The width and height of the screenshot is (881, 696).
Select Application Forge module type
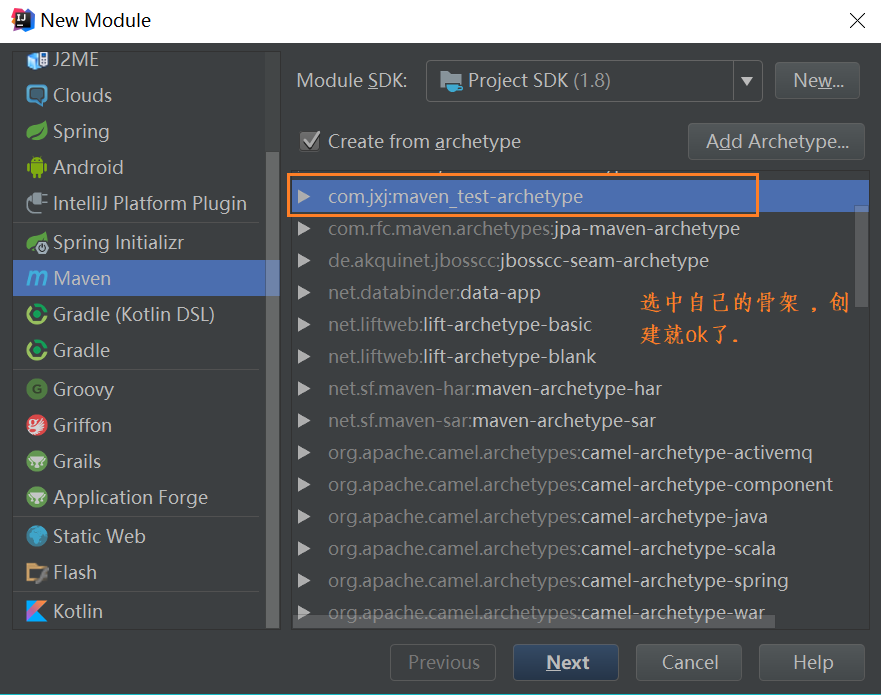coord(139,497)
